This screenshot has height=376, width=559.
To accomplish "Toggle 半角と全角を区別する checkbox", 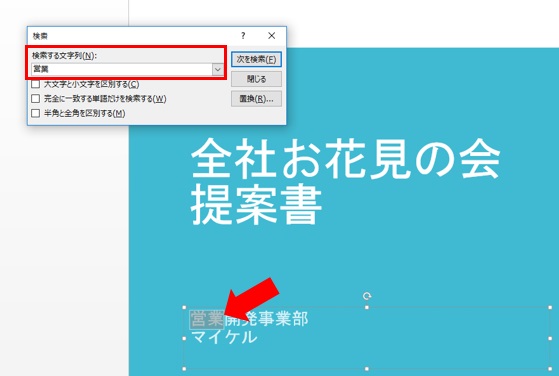I will pos(35,113).
